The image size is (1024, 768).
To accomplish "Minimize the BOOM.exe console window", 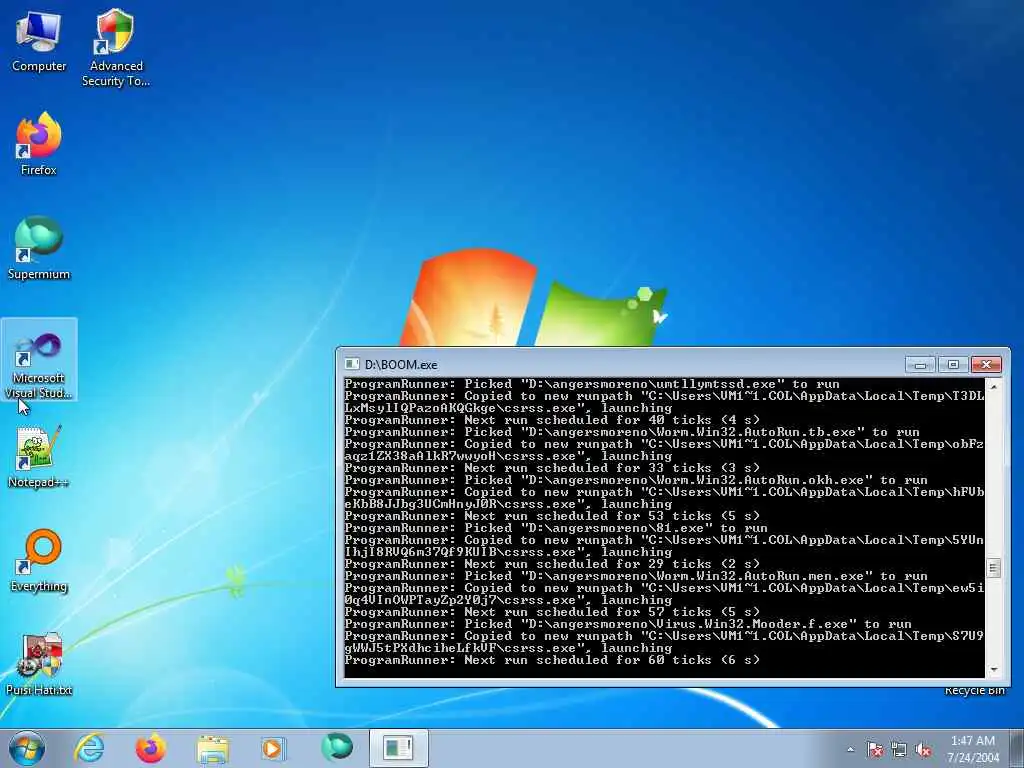I will click(x=920, y=364).
